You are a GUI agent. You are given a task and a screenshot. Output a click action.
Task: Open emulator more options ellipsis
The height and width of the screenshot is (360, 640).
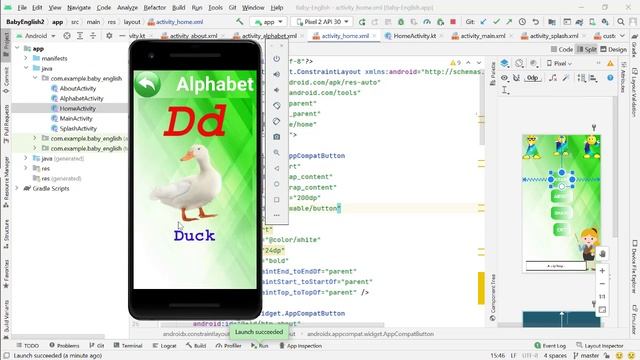click(277, 215)
